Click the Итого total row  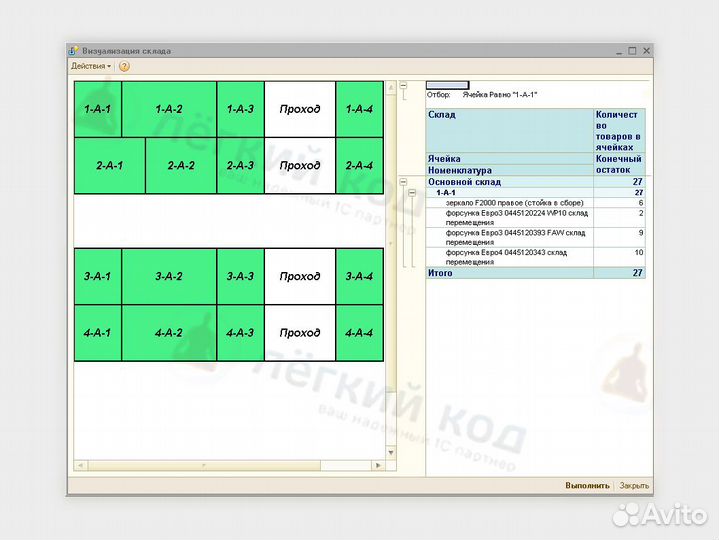click(509, 273)
